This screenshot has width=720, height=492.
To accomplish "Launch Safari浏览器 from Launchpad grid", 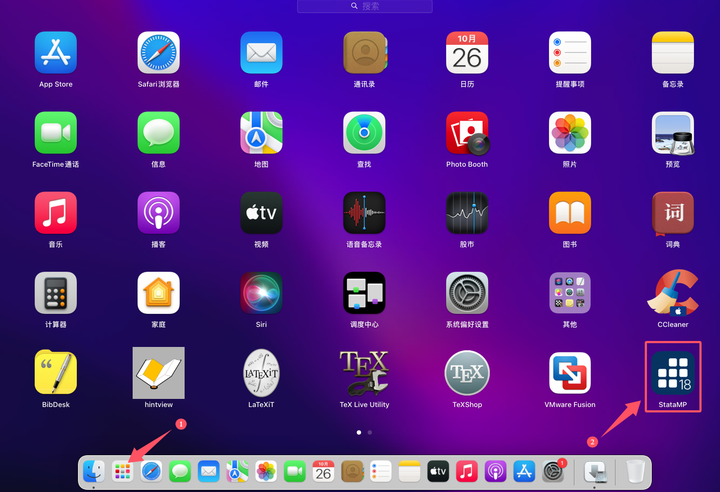I will (158, 52).
